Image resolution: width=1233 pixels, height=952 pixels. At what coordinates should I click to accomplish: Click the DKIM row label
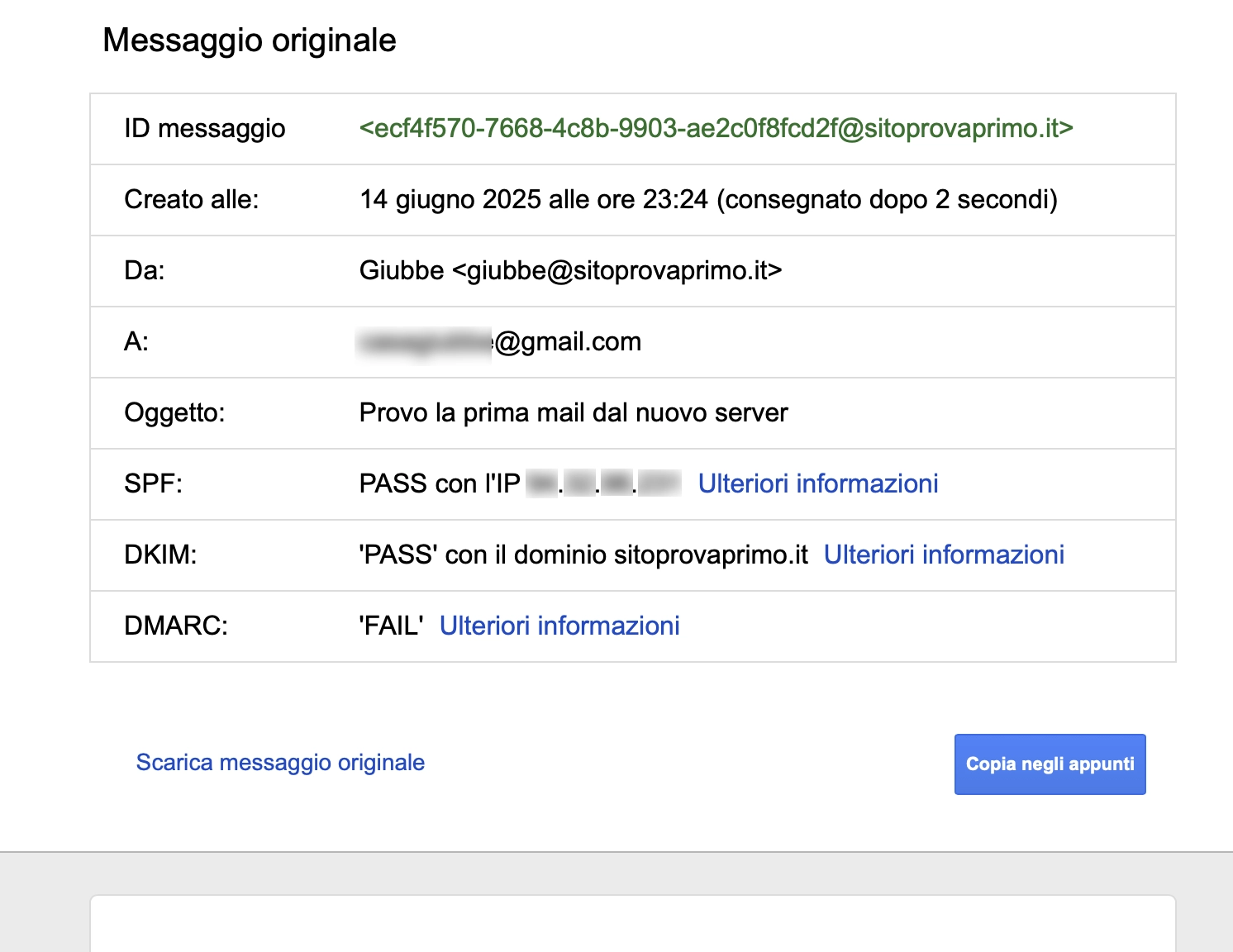(x=160, y=555)
